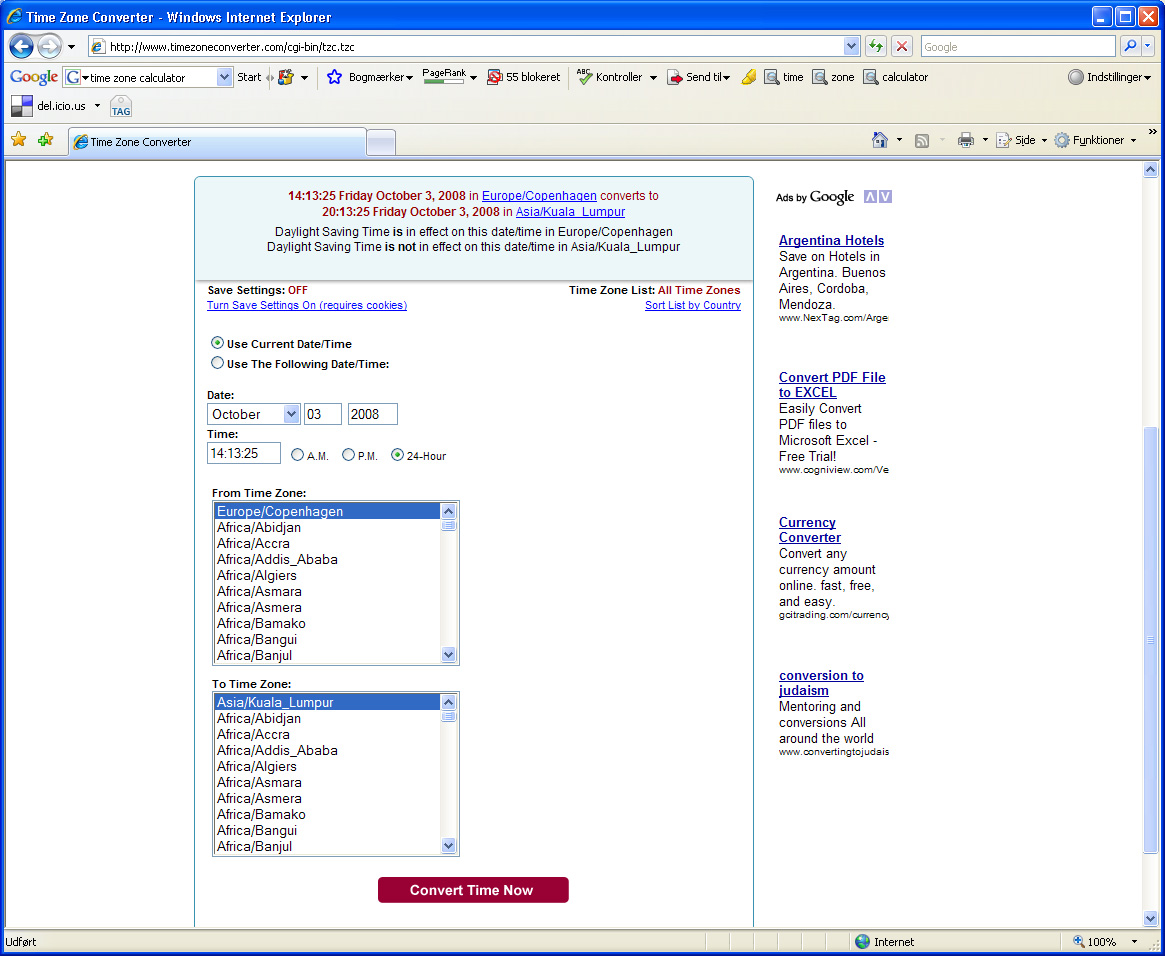
Task: Expand the search provider dropdown arrow
Action: (x=1148, y=46)
